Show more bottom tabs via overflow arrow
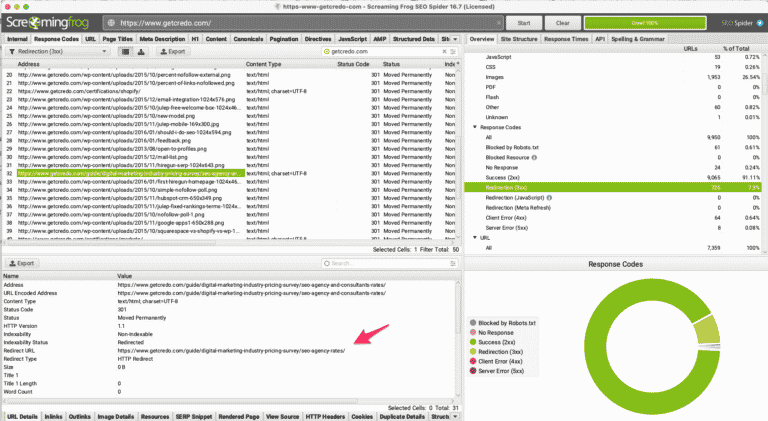 click(x=455, y=417)
